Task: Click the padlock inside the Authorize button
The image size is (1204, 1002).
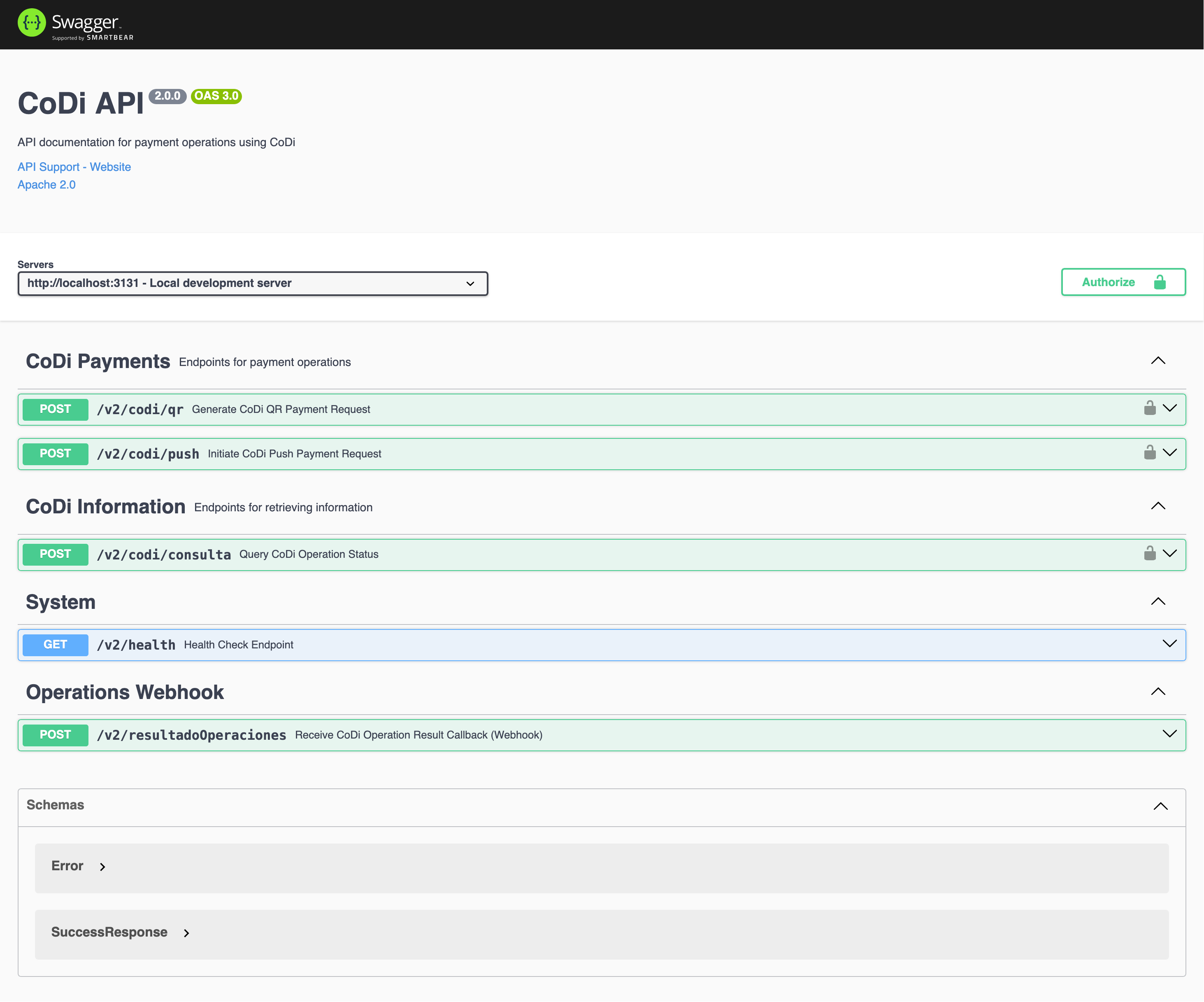Action: tap(1160, 282)
